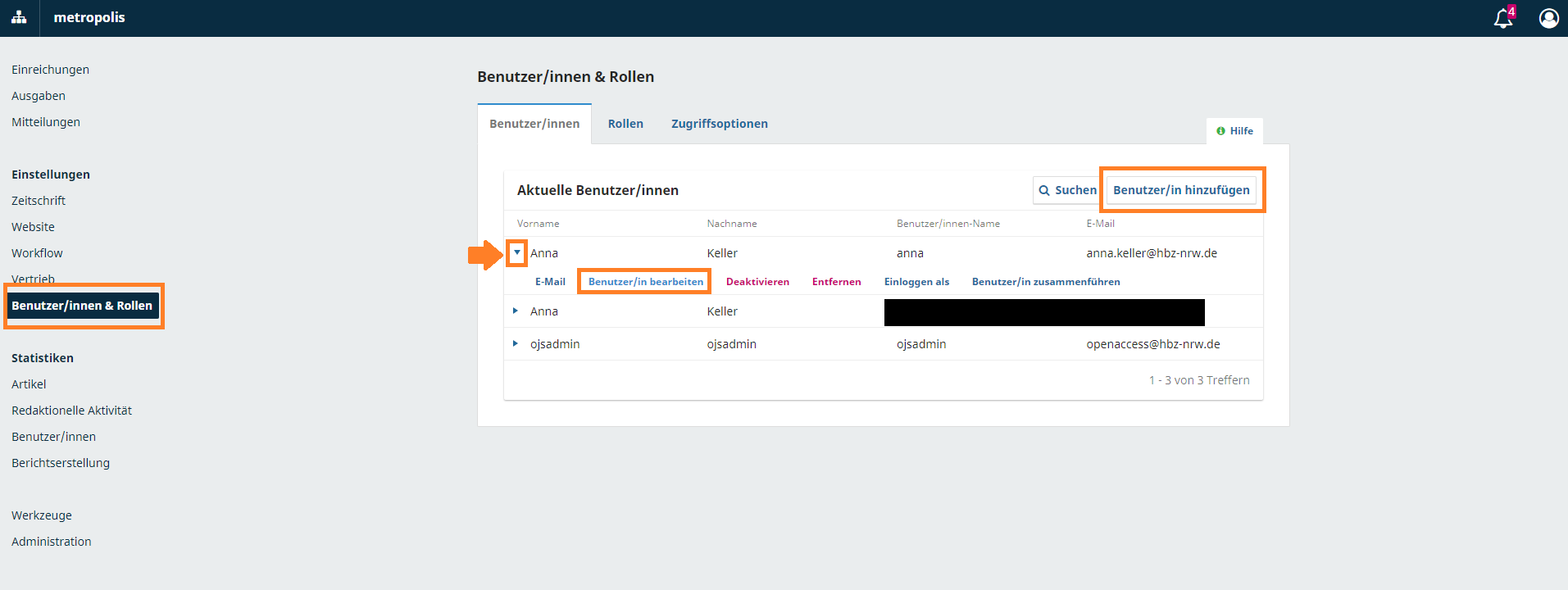Open Berichtserstellung in the sidebar
The height and width of the screenshot is (590, 1568).
click(x=61, y=463)
